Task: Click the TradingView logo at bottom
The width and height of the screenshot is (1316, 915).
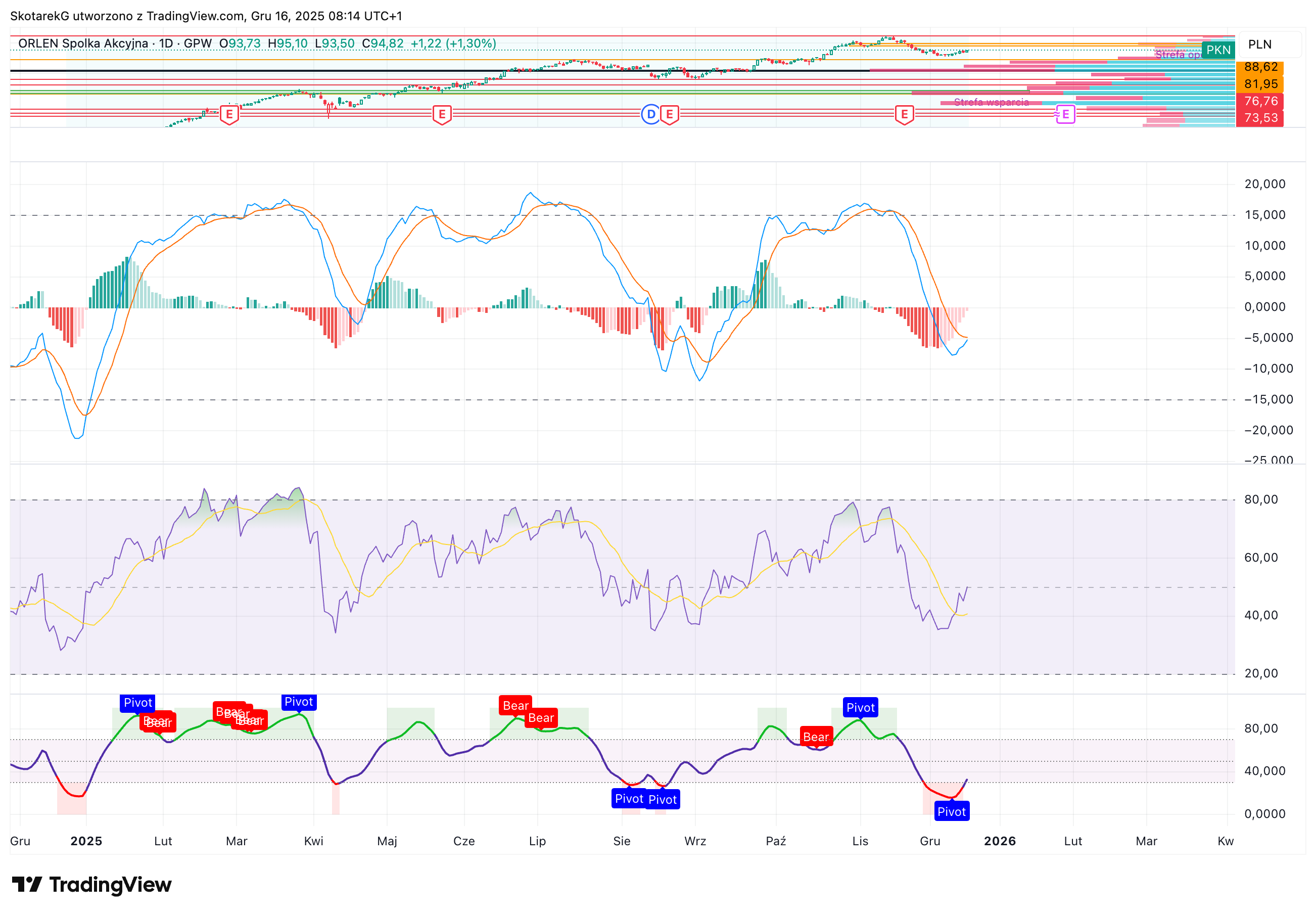Action: point(91,885)
